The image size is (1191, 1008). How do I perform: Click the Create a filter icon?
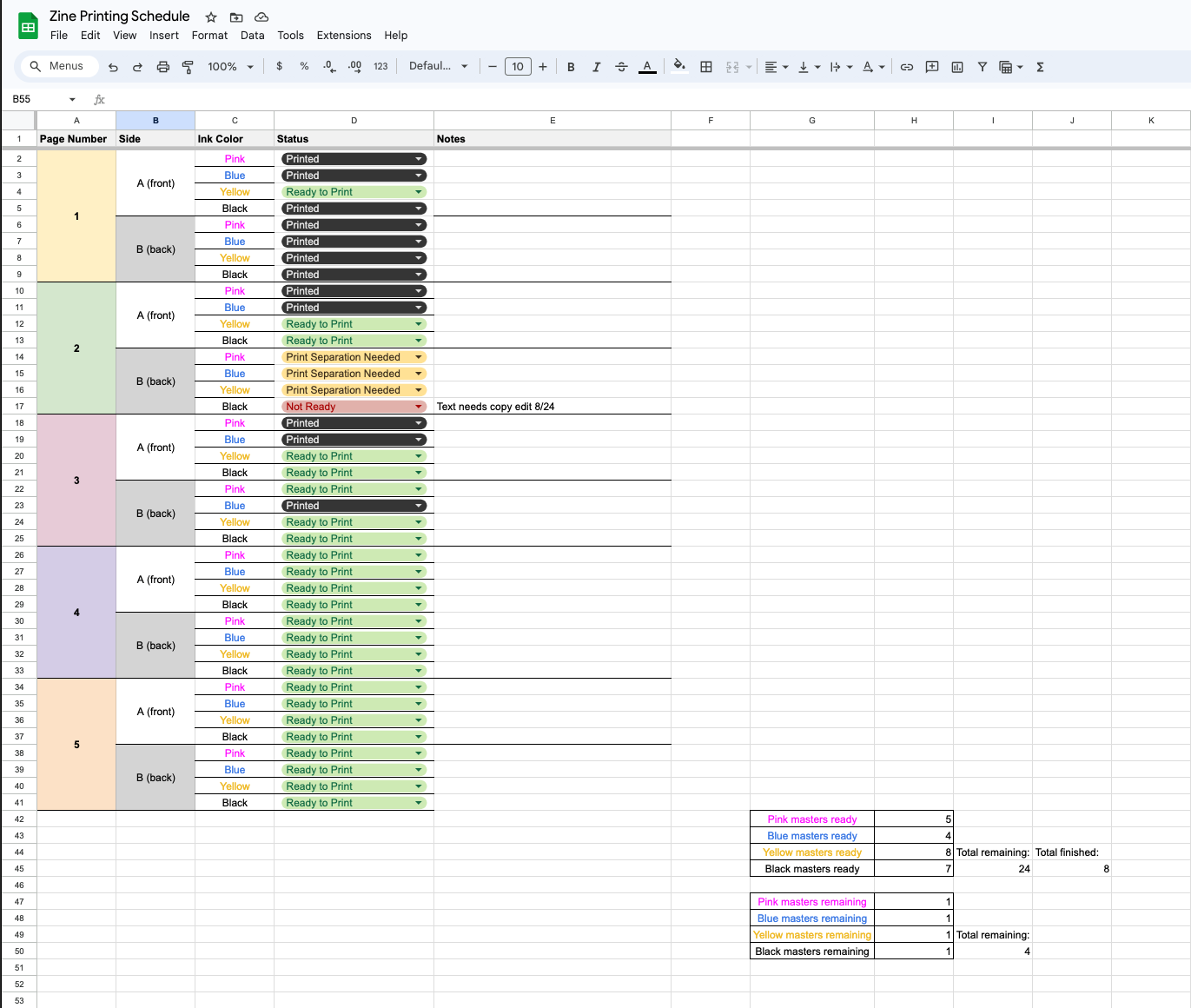[982, 67]
